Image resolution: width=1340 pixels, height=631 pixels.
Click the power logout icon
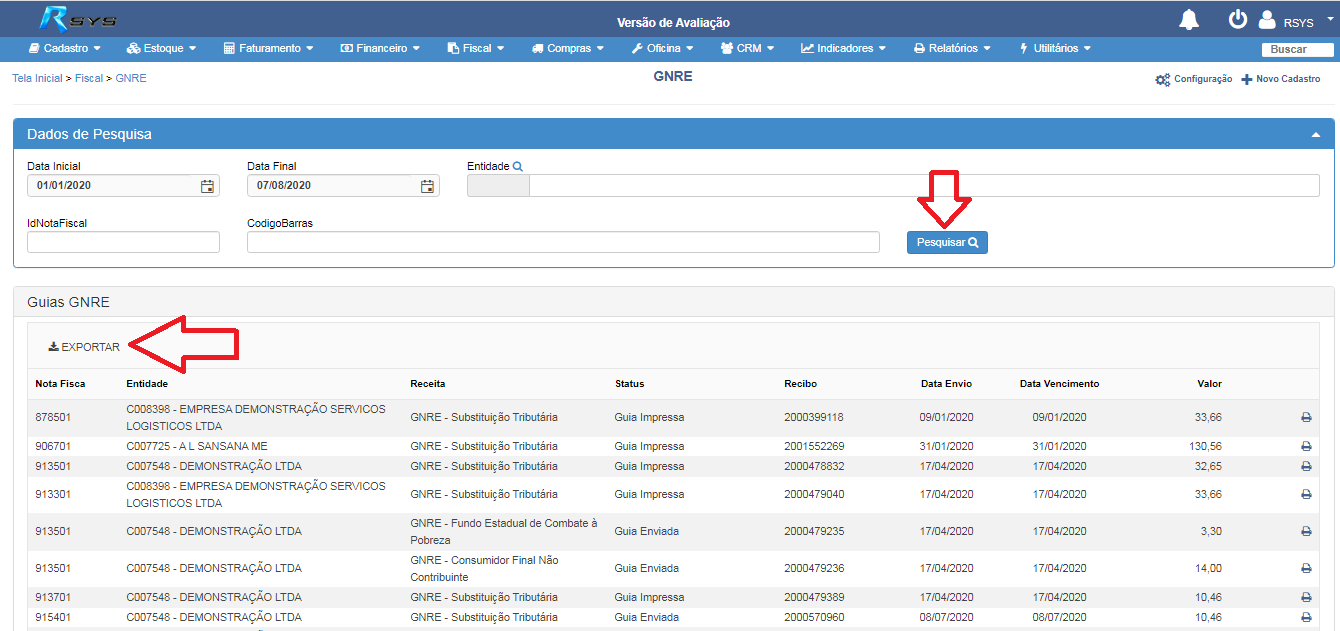coord(1238,19)
